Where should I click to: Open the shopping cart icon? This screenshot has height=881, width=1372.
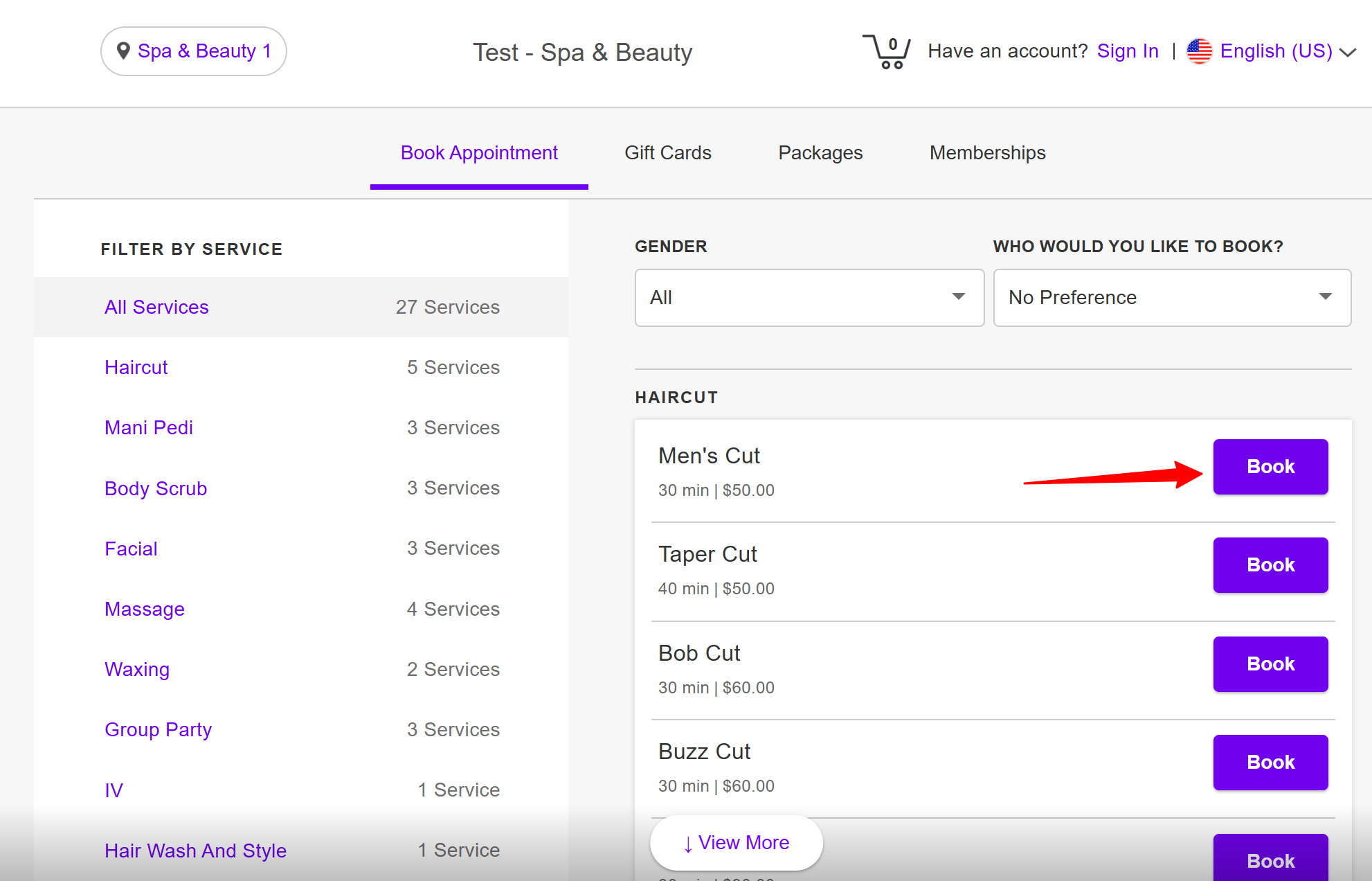[886, 52]
